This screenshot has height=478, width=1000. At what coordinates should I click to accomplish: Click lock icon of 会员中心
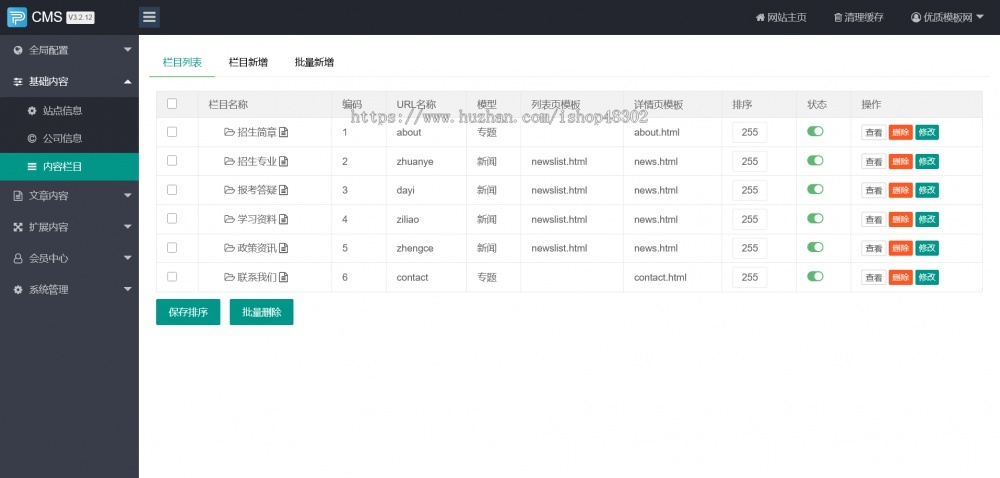pos(18,258)
